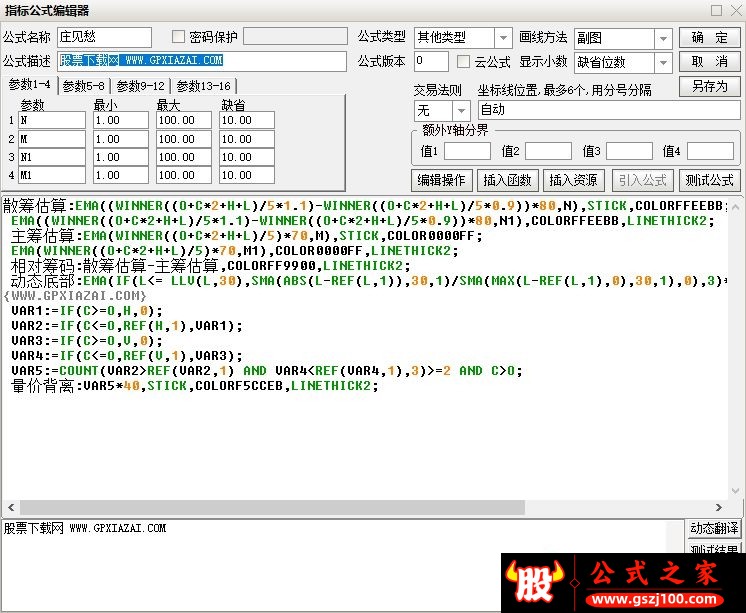Click the 缺省 value of parameter M1
746x613 pixels.
pyautogui.click(x=247, y=175)
